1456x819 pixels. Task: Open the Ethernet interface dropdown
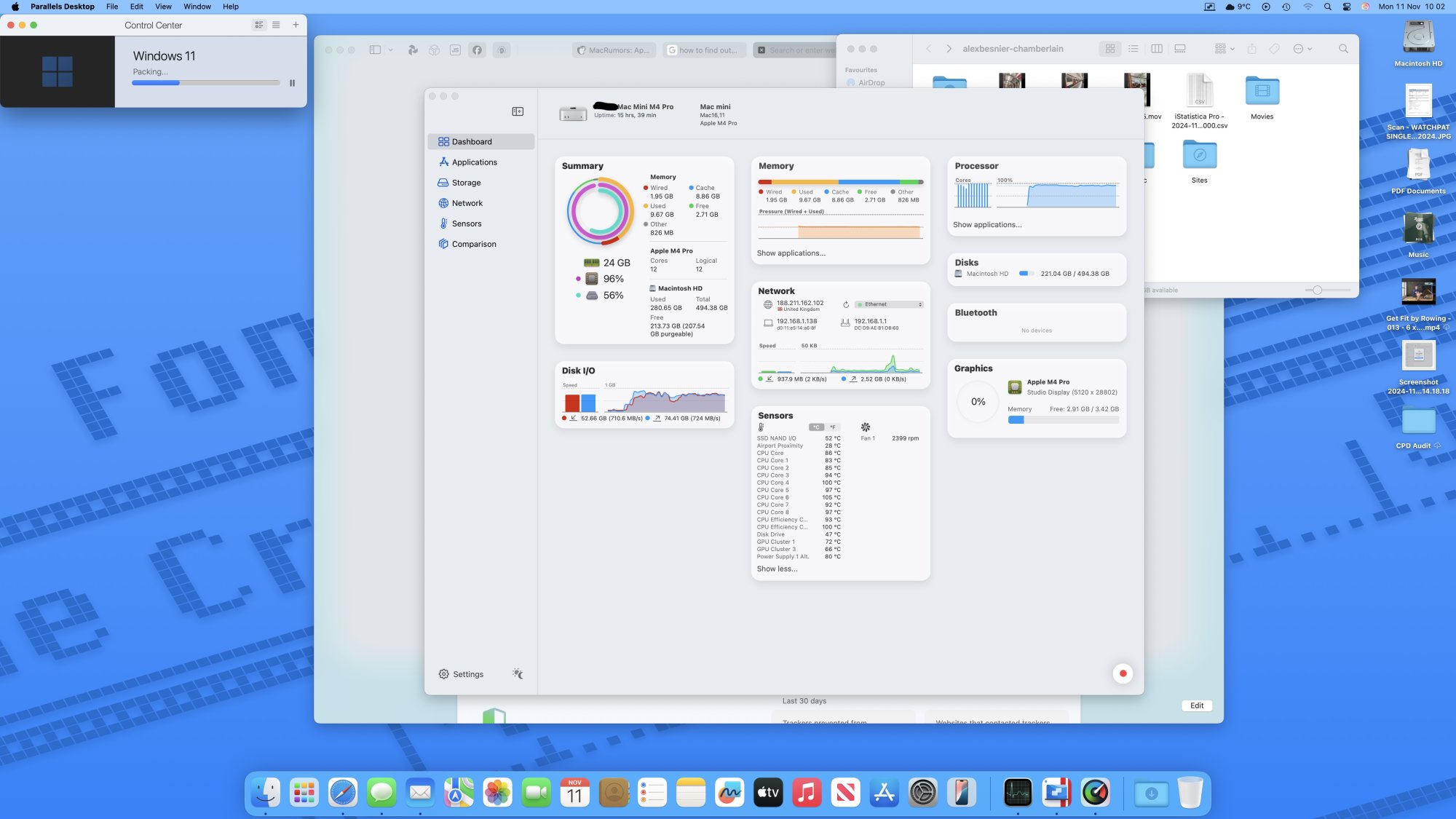coord(889,304)
